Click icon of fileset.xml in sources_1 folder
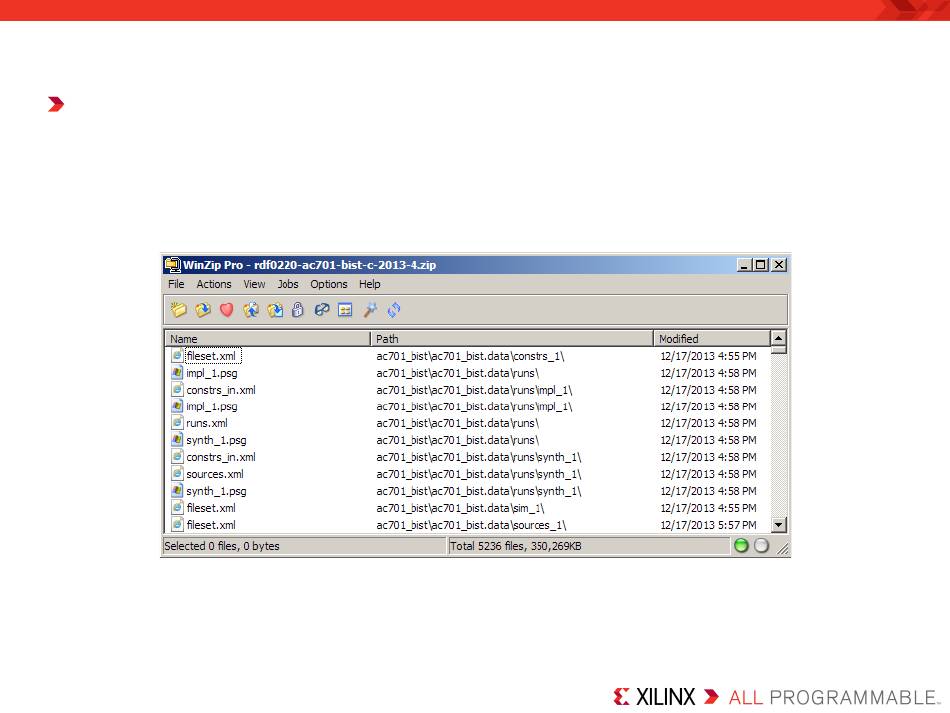This screenshot has width=950, height=713. tap(177, 525)
